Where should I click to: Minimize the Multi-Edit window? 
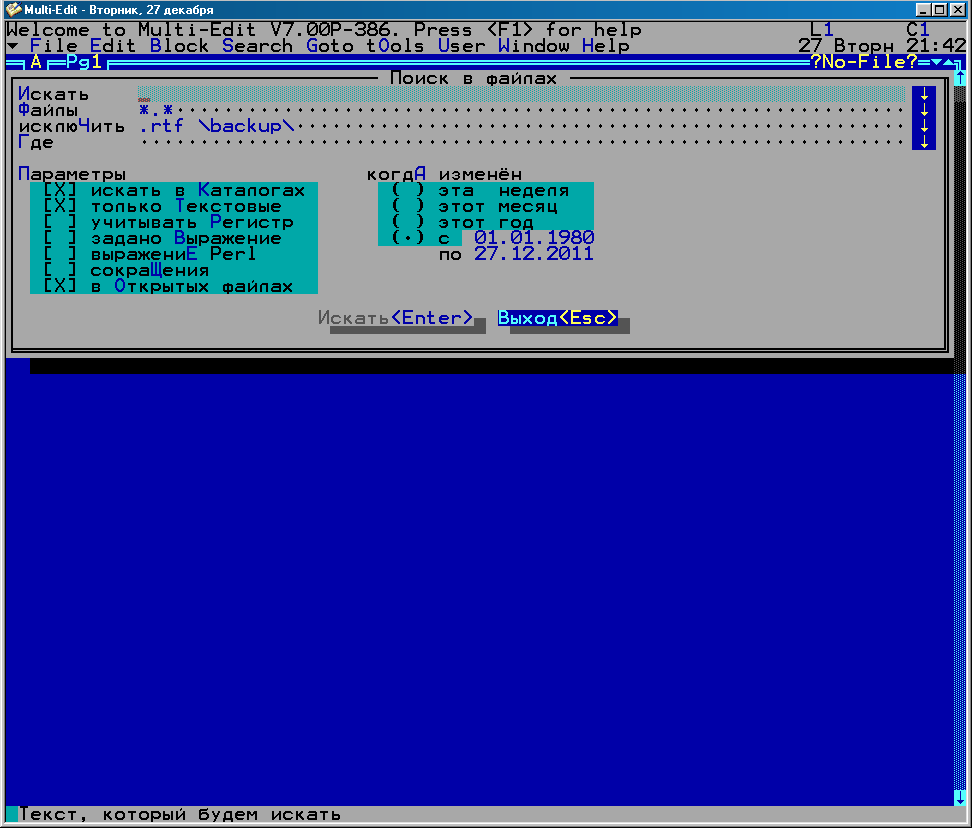(x=923, y=9)
